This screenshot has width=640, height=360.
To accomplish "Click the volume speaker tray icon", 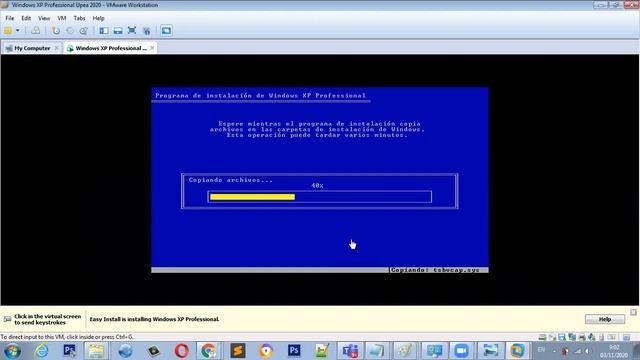I will [x=588, y=351].
